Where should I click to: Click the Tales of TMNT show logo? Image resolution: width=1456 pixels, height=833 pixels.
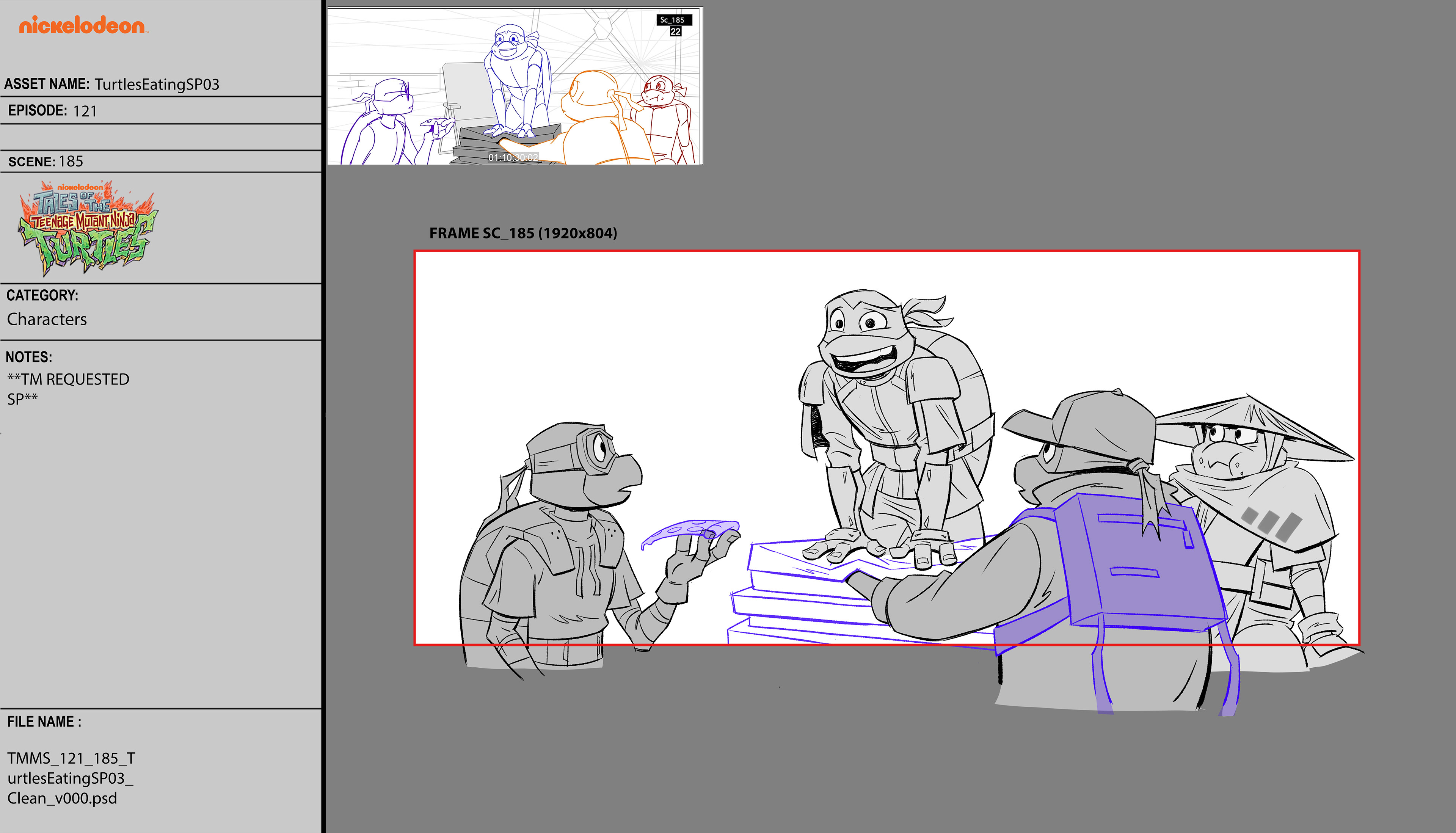coord(88,227)
